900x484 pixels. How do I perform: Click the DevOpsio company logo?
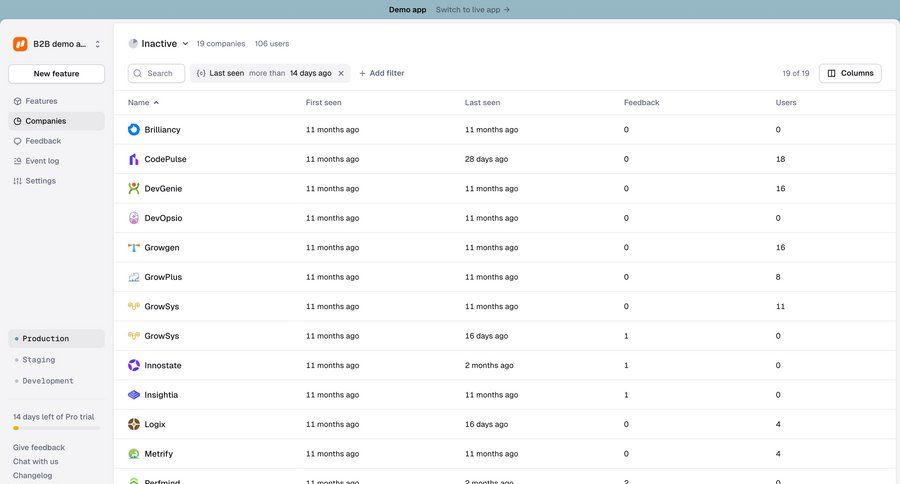tap(134, 218)
